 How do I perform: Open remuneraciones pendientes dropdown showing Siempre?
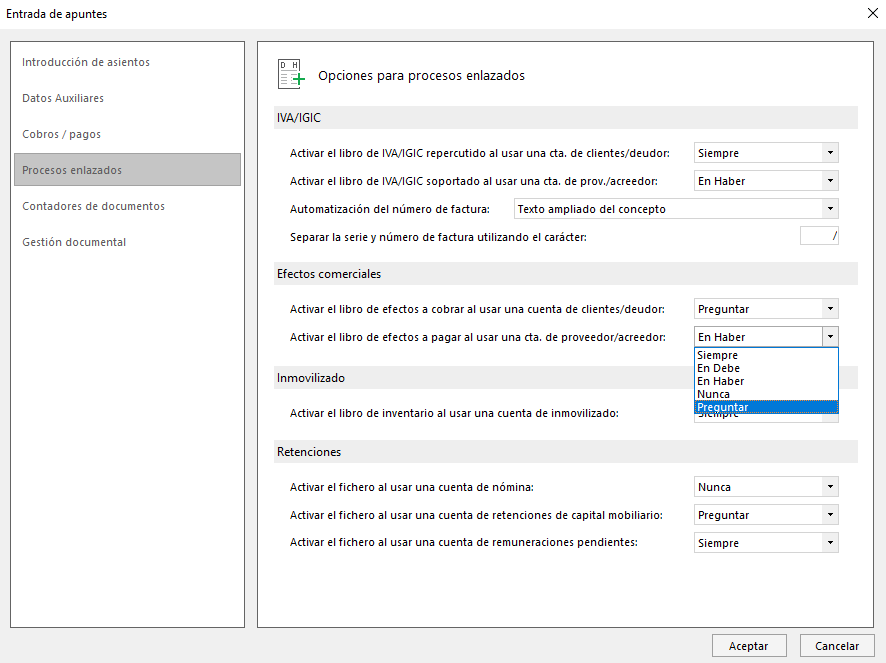click(766, 543)
